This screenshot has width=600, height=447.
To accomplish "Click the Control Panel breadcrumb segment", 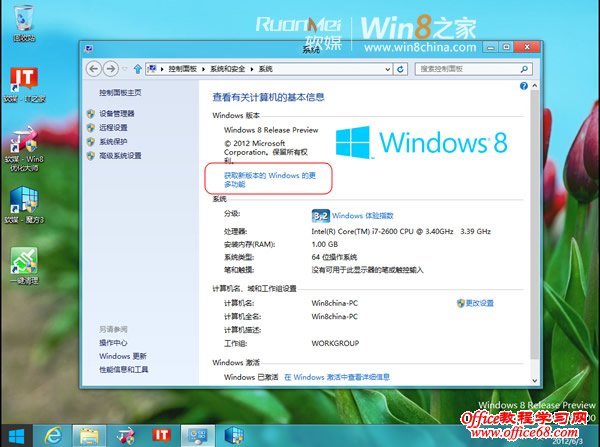I will click(183, 69).
